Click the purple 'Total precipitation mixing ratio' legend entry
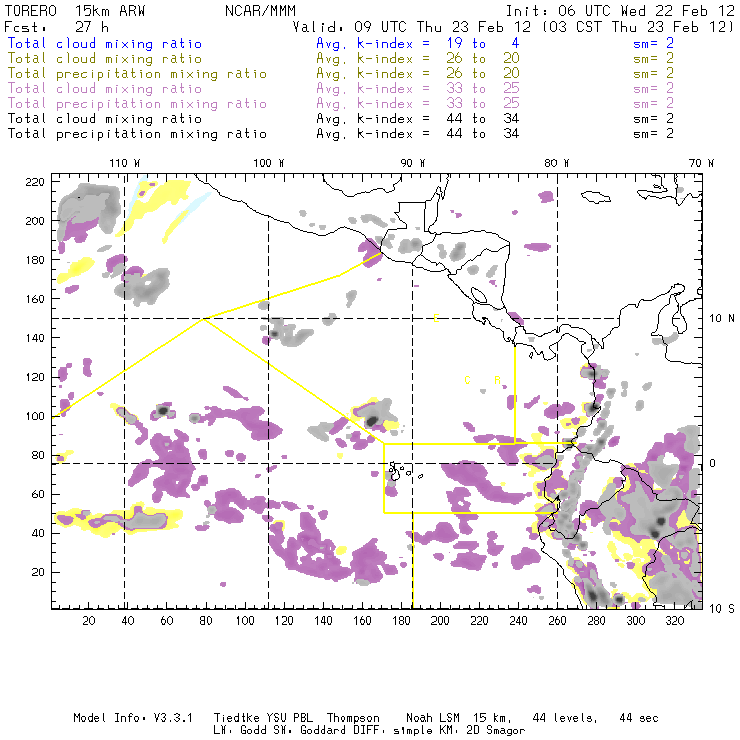The width and height of the screenshot is (740, 740). pos(137,104)
